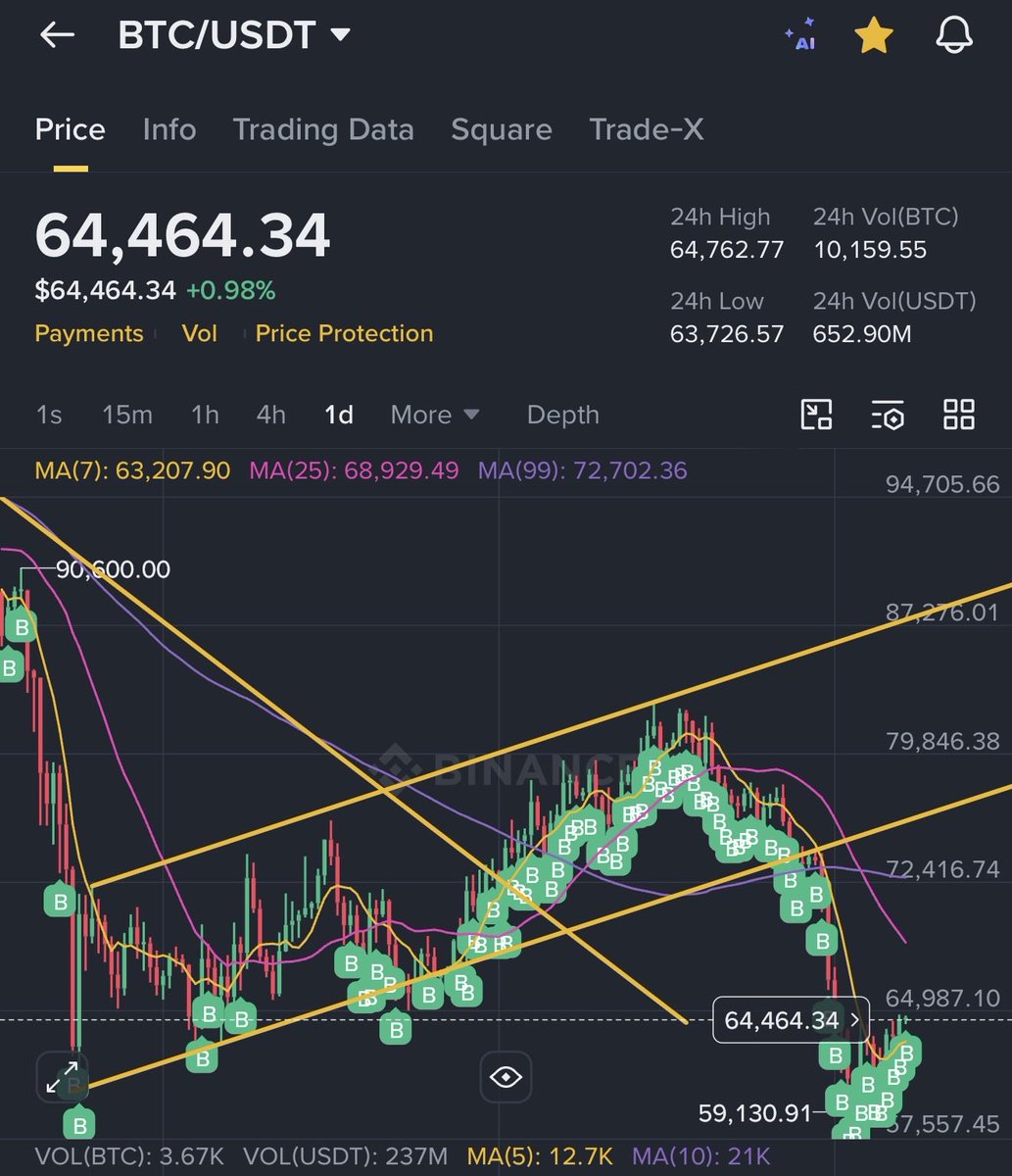This screenshot has width=1012, height=1176.
Task: Select the 1d chart interval
Action: [339, 415]
